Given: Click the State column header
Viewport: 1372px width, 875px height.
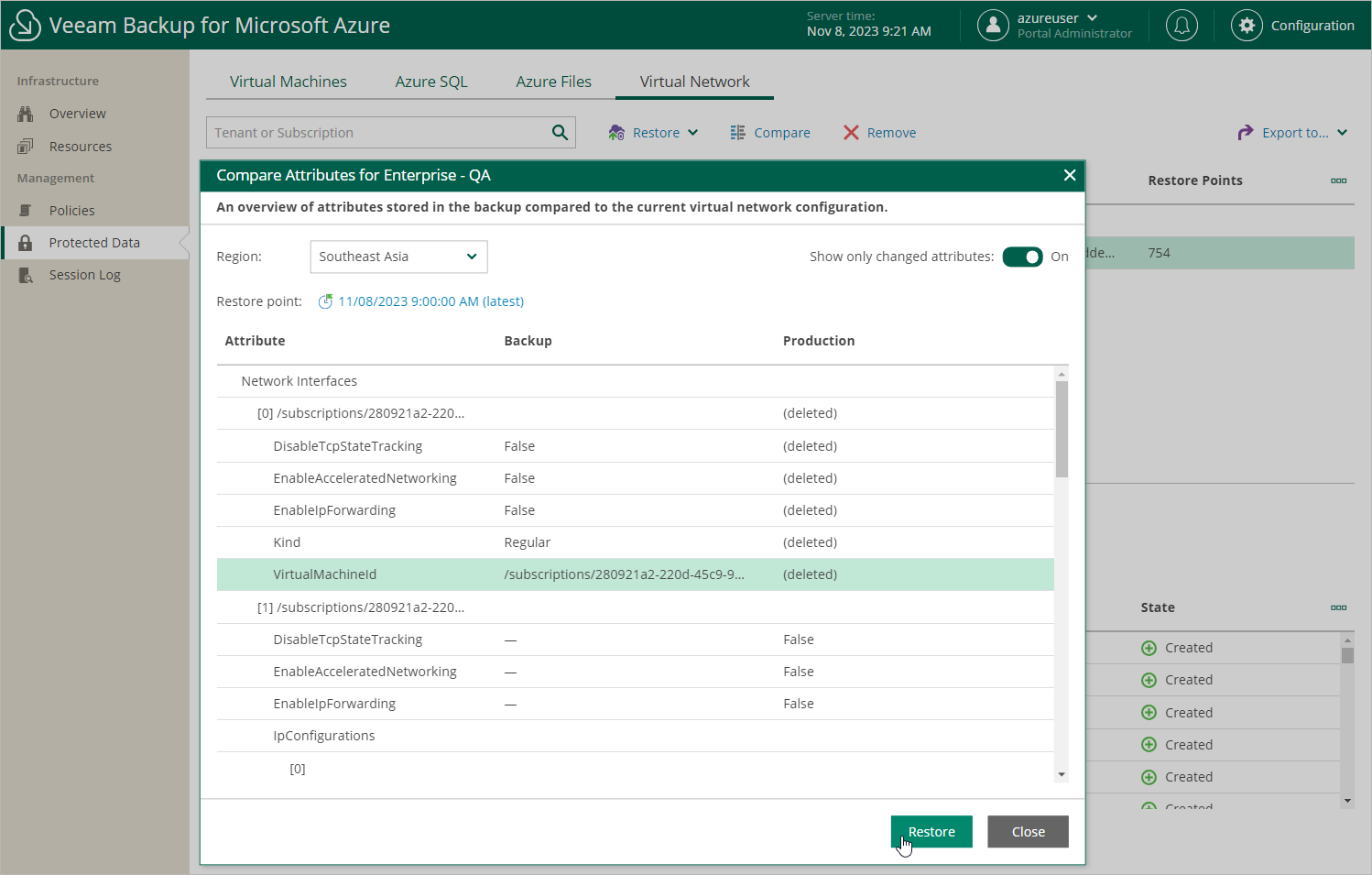Looking at the screenshot, I should click(x=1158, y=607).
